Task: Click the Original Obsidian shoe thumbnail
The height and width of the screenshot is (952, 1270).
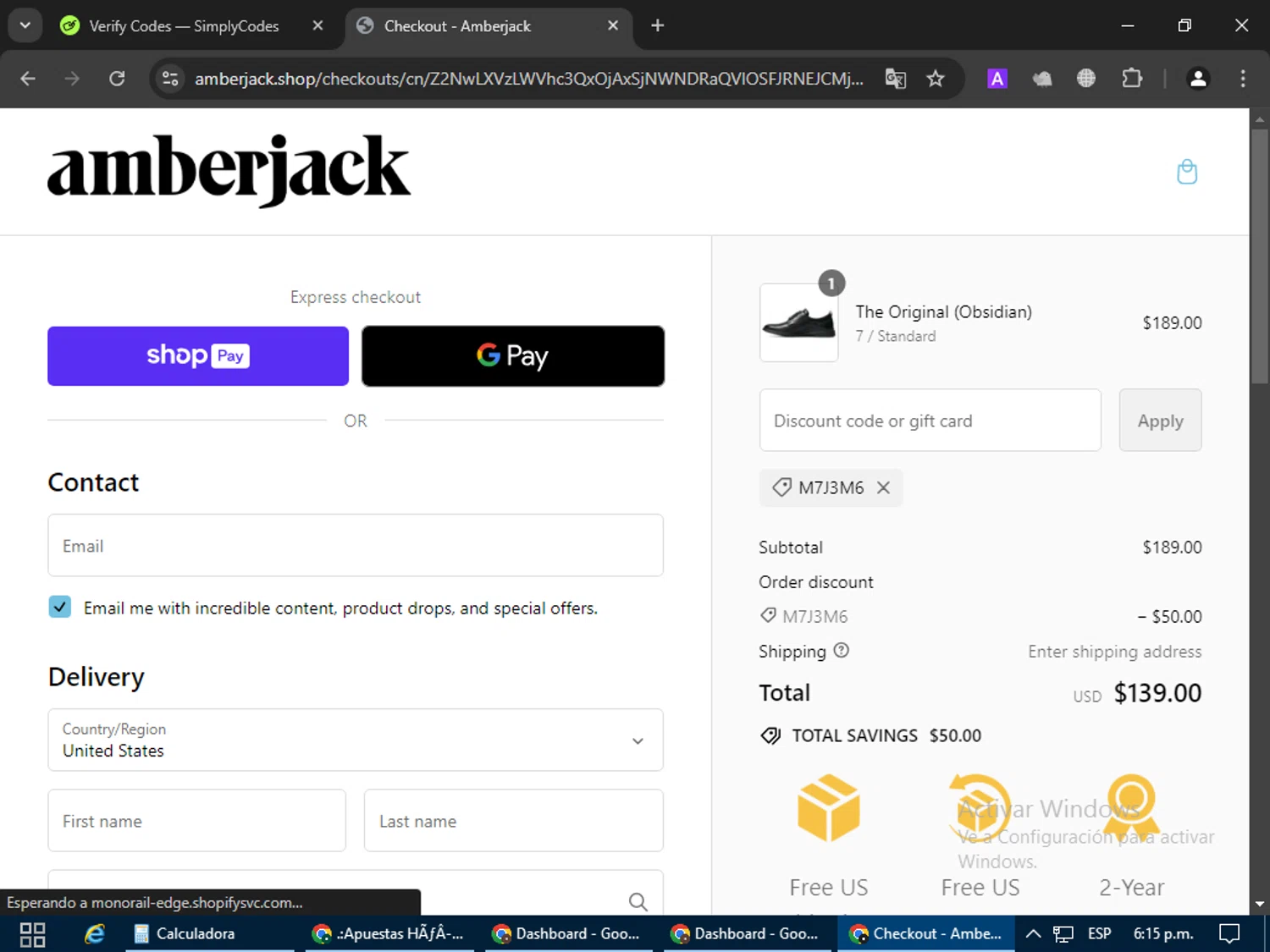Action: [x=799, y=323]
